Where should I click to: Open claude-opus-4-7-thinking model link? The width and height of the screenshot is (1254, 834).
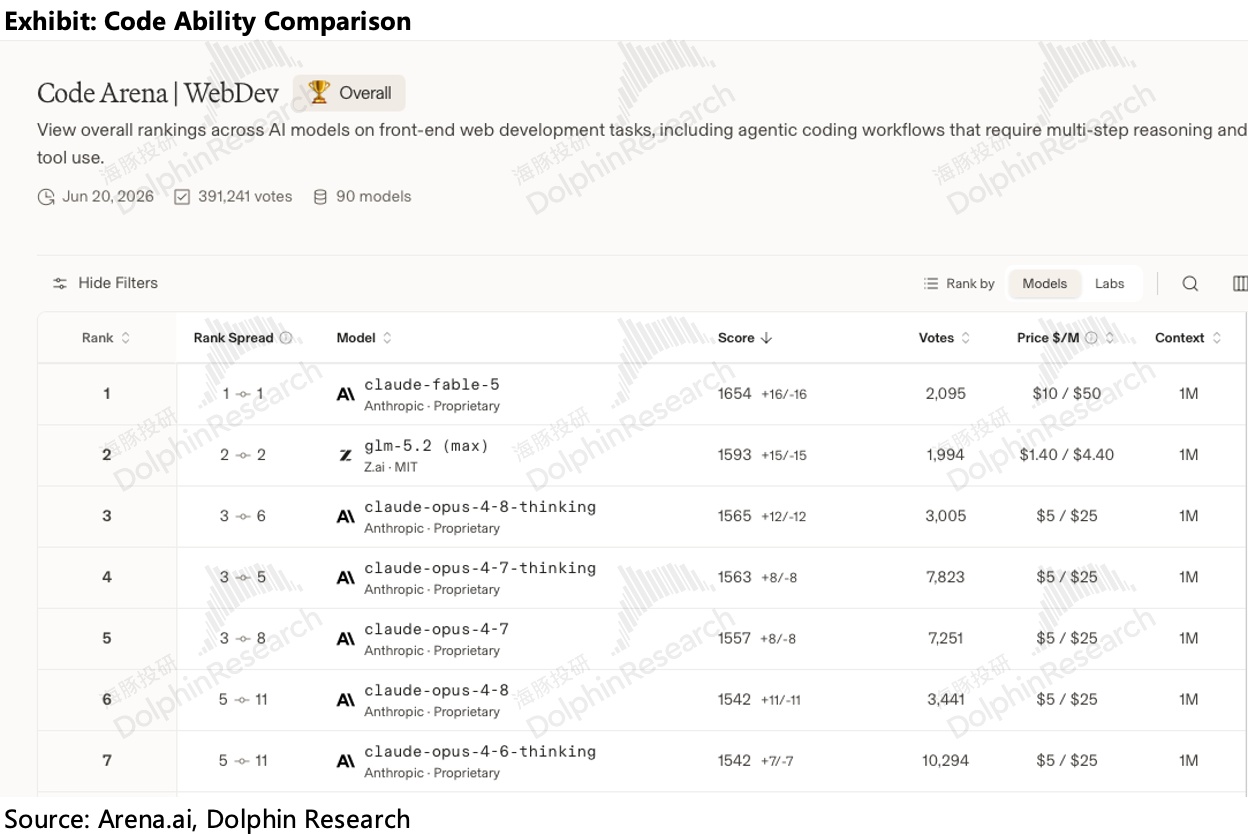point(480,568)
